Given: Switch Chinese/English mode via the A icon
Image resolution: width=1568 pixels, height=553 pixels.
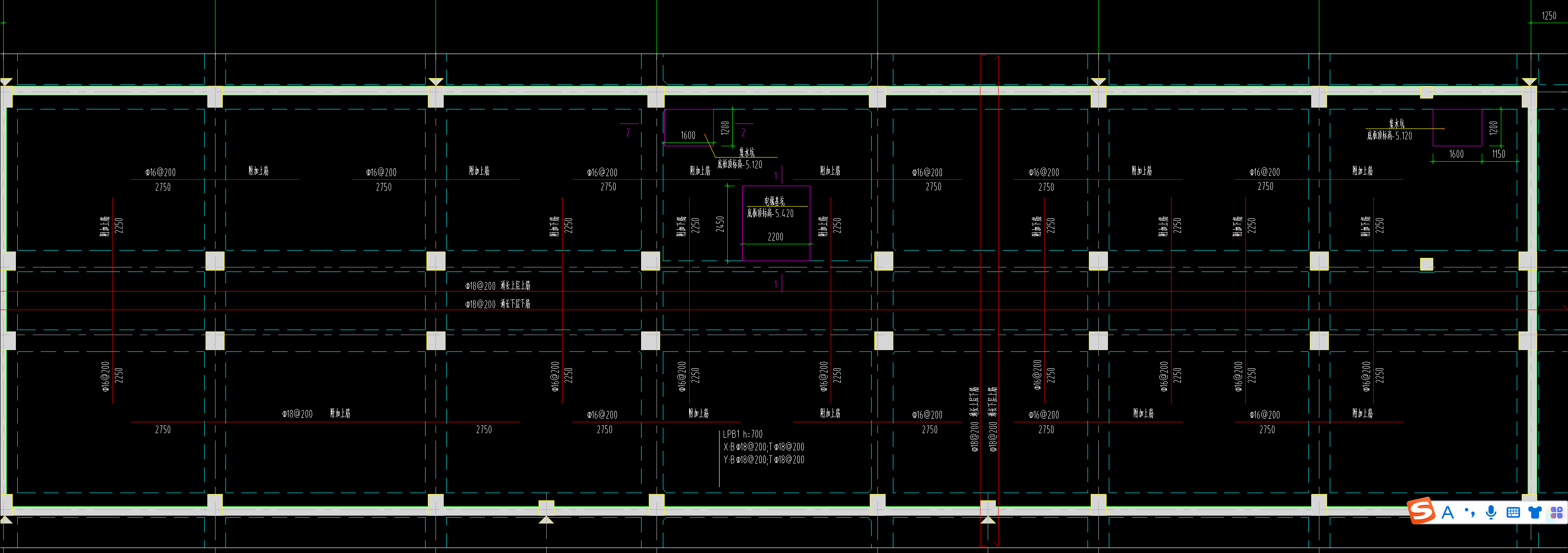Looking at the screenshot, I should point(1448,513).
